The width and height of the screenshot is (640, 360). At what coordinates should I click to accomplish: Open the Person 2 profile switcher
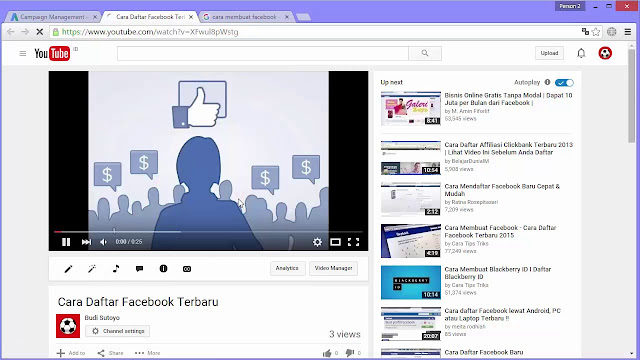point(570,6)
